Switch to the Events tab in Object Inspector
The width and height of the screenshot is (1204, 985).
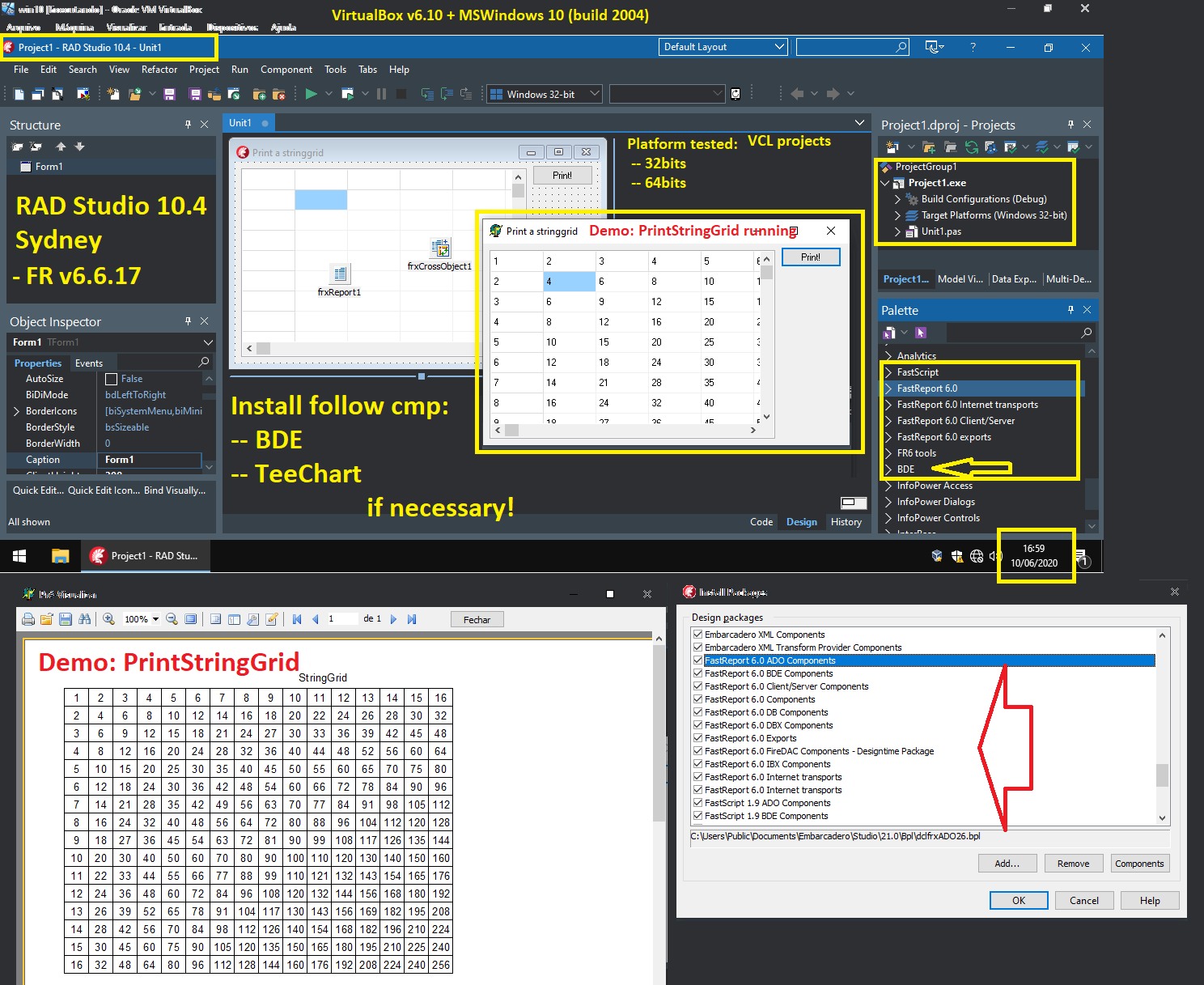[89, 363]
